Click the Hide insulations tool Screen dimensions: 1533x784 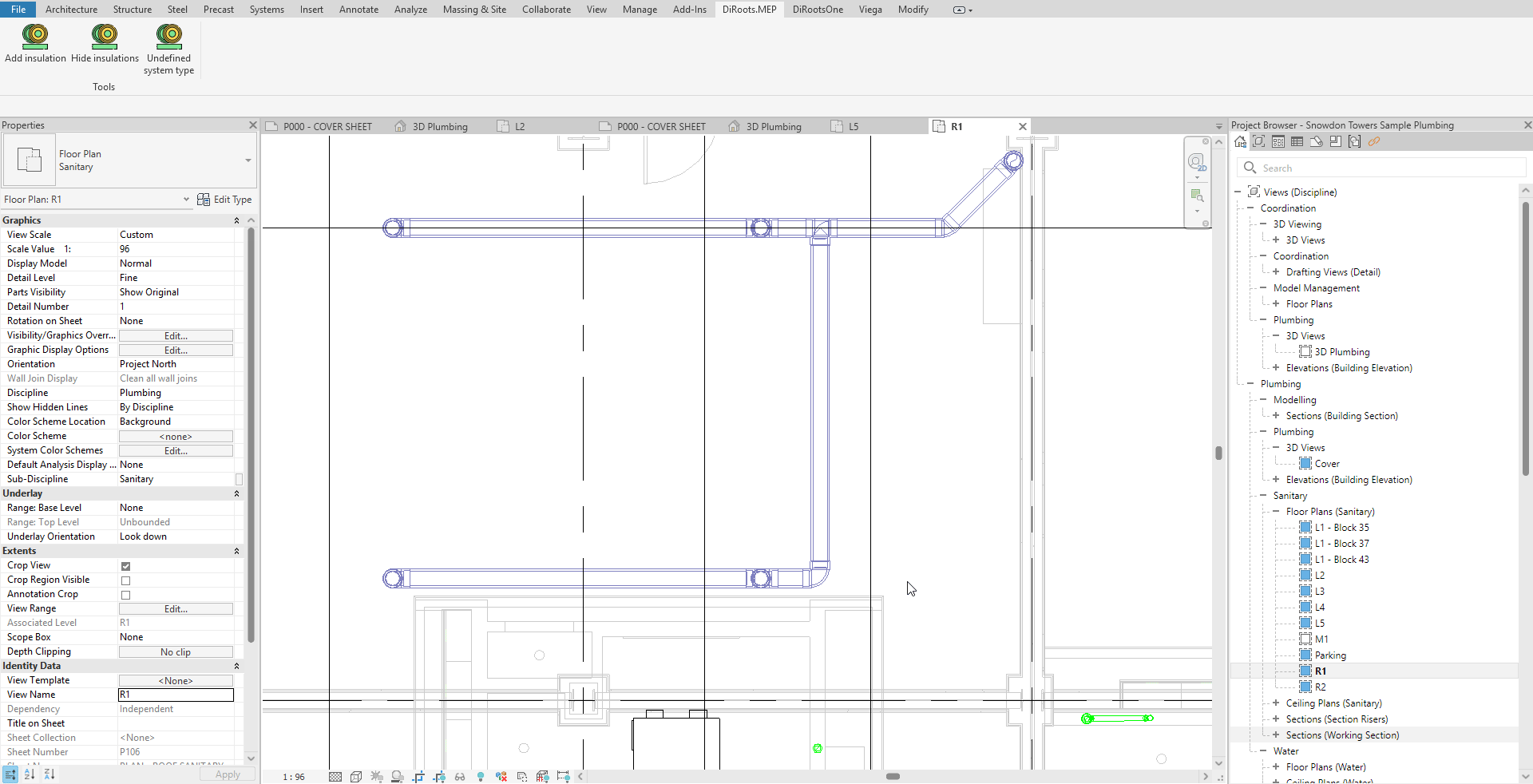[x=105, y=43]
